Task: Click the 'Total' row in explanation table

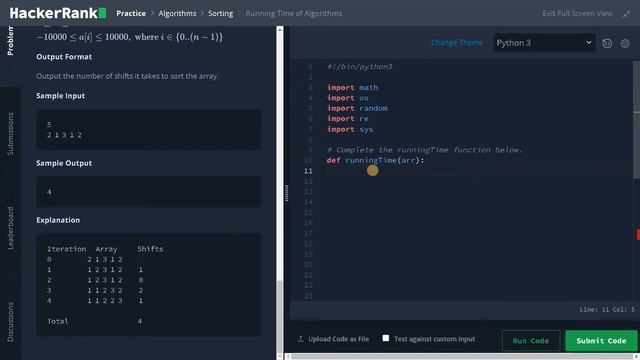Action: [x=95, y=321]
